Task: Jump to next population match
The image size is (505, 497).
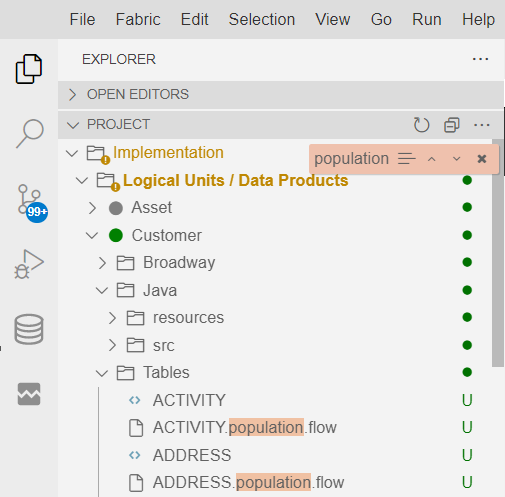Action: pos(457,159)
